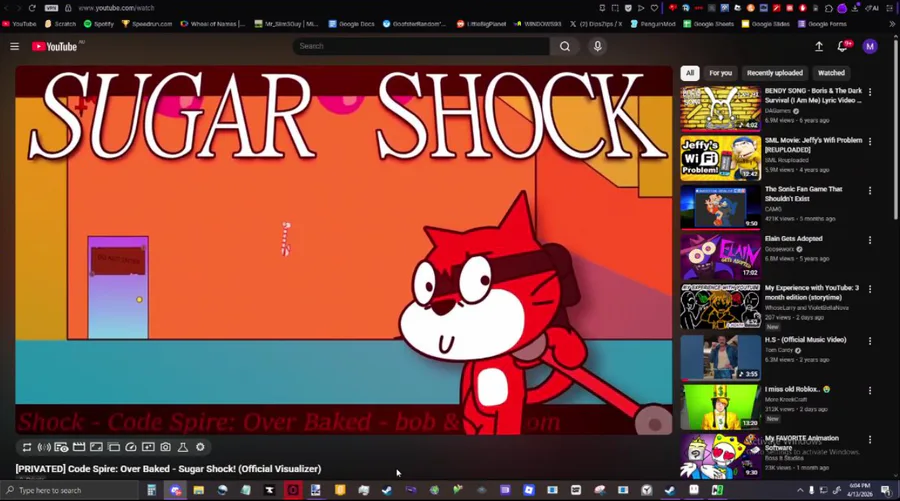Image resolution: width=900 pixels, height=501 pixels.
Task: Click the browser heart favorites icon
Action: click(654, 8)
